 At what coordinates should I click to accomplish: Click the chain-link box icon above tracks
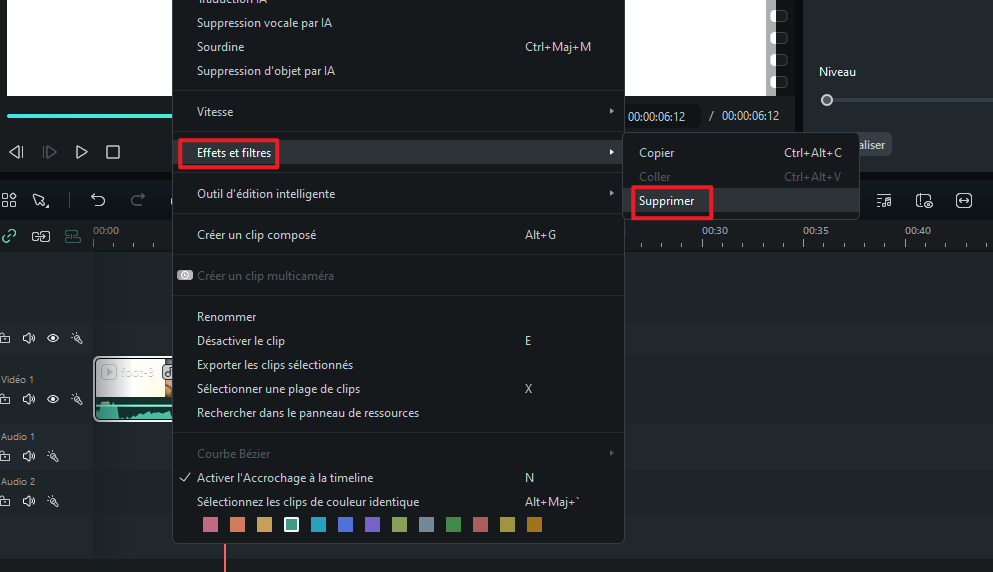pos(41,236)
